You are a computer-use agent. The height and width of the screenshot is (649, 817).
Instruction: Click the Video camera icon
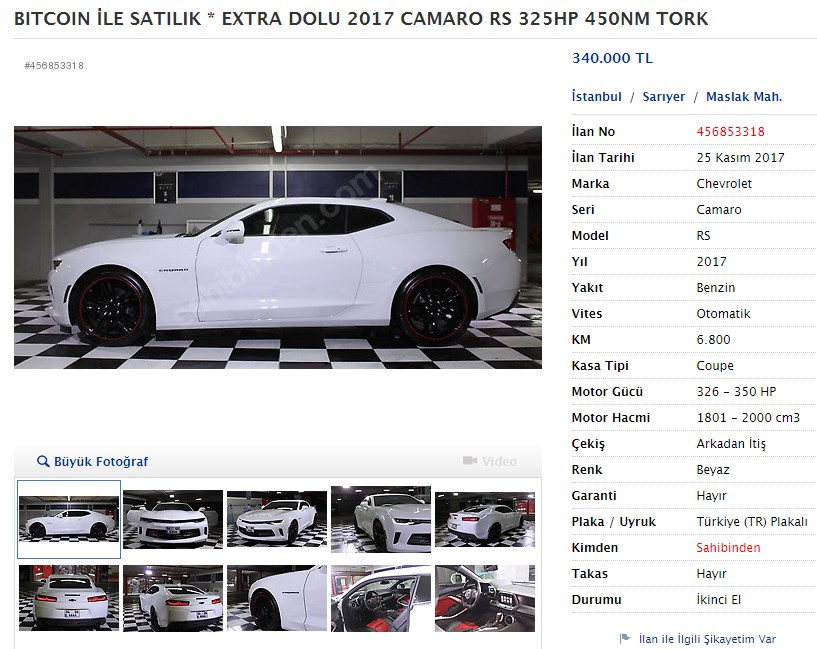(469, 461)
